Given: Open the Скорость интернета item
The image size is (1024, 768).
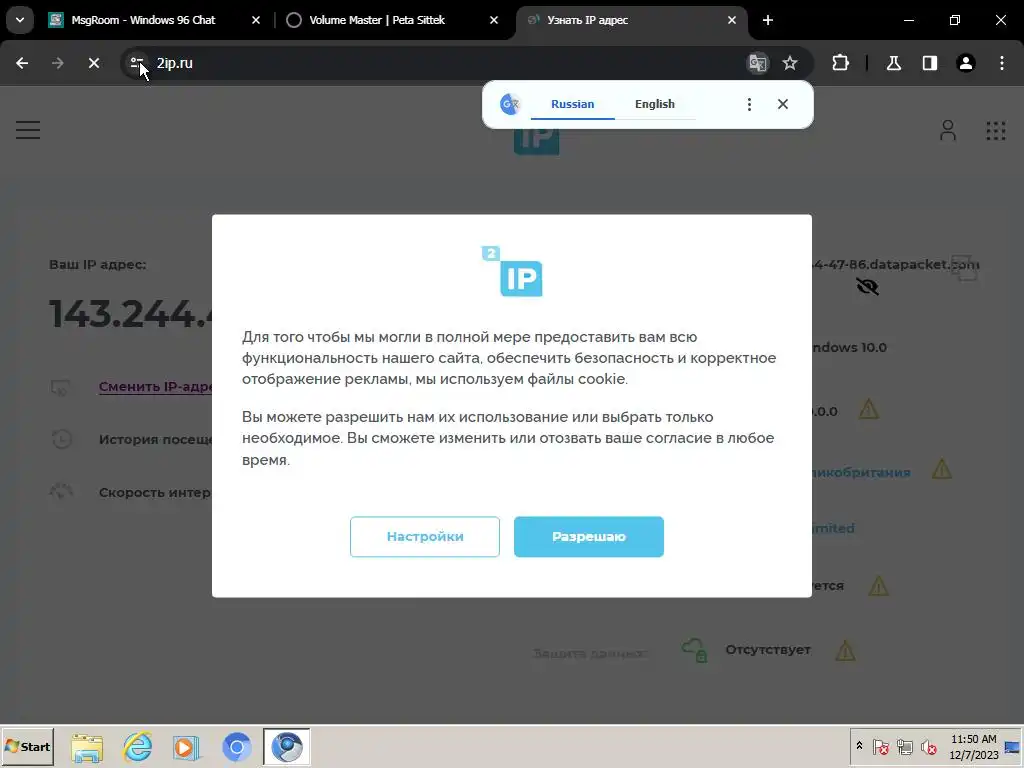Looking at the screenshot, I should click(155, 492).
